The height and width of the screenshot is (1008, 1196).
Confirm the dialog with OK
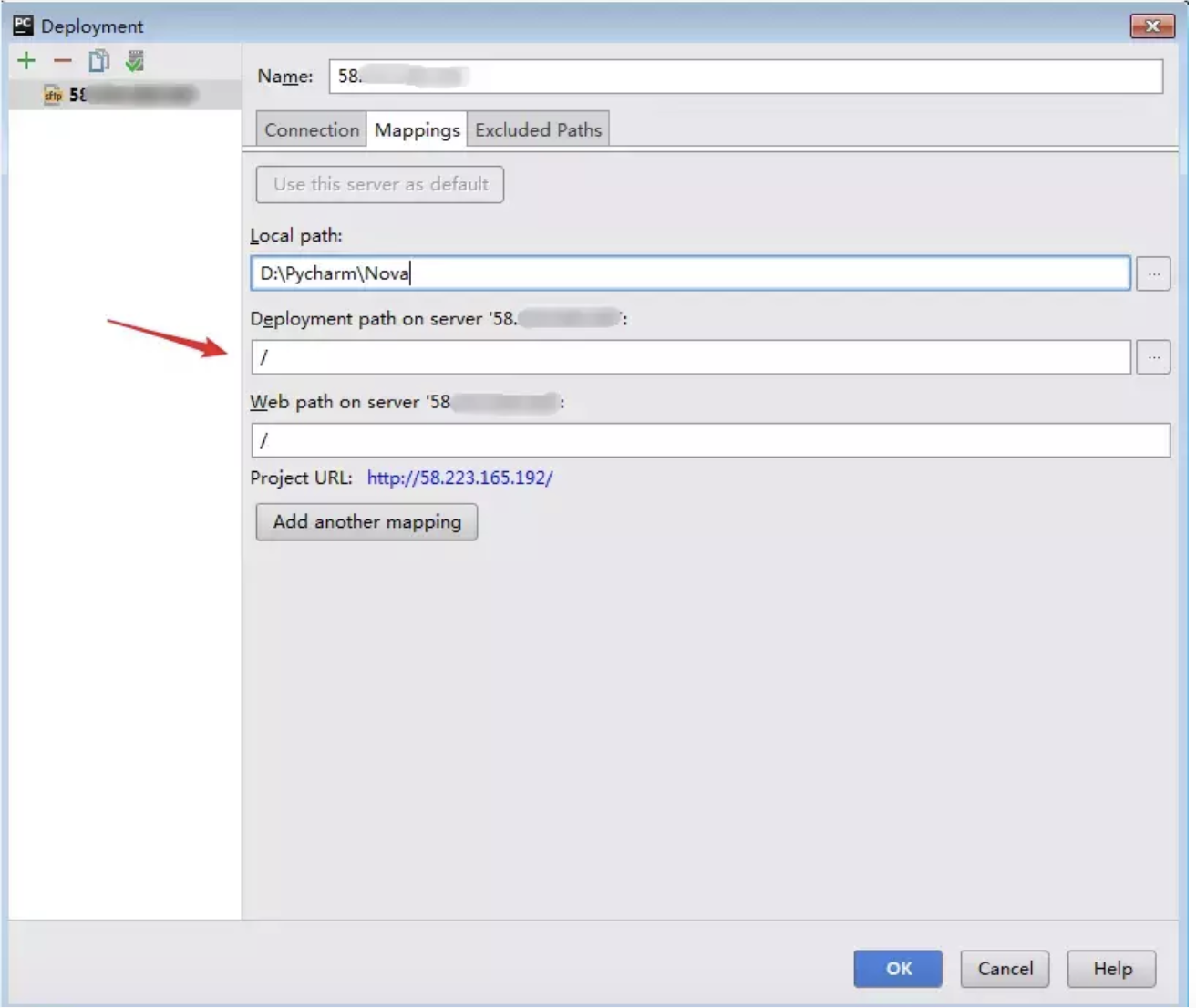898,969
